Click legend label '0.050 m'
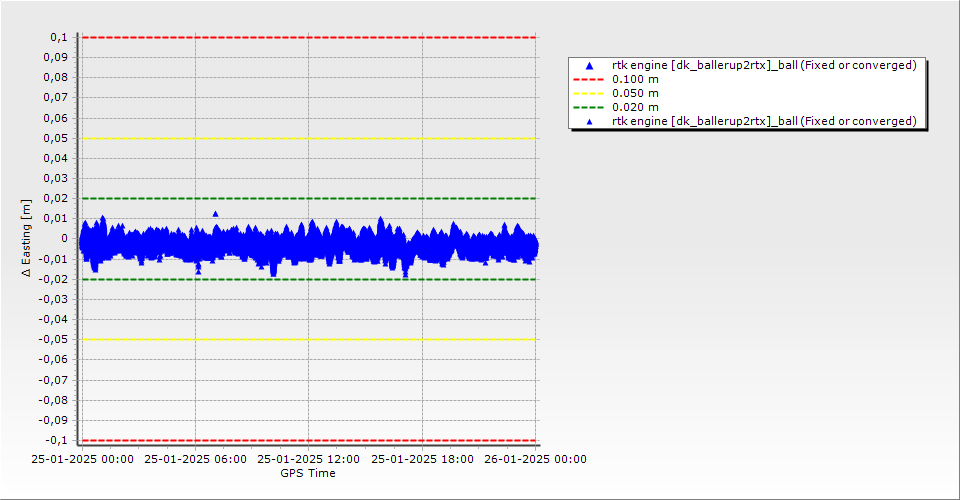960x500 pixels. click(636, 94)
